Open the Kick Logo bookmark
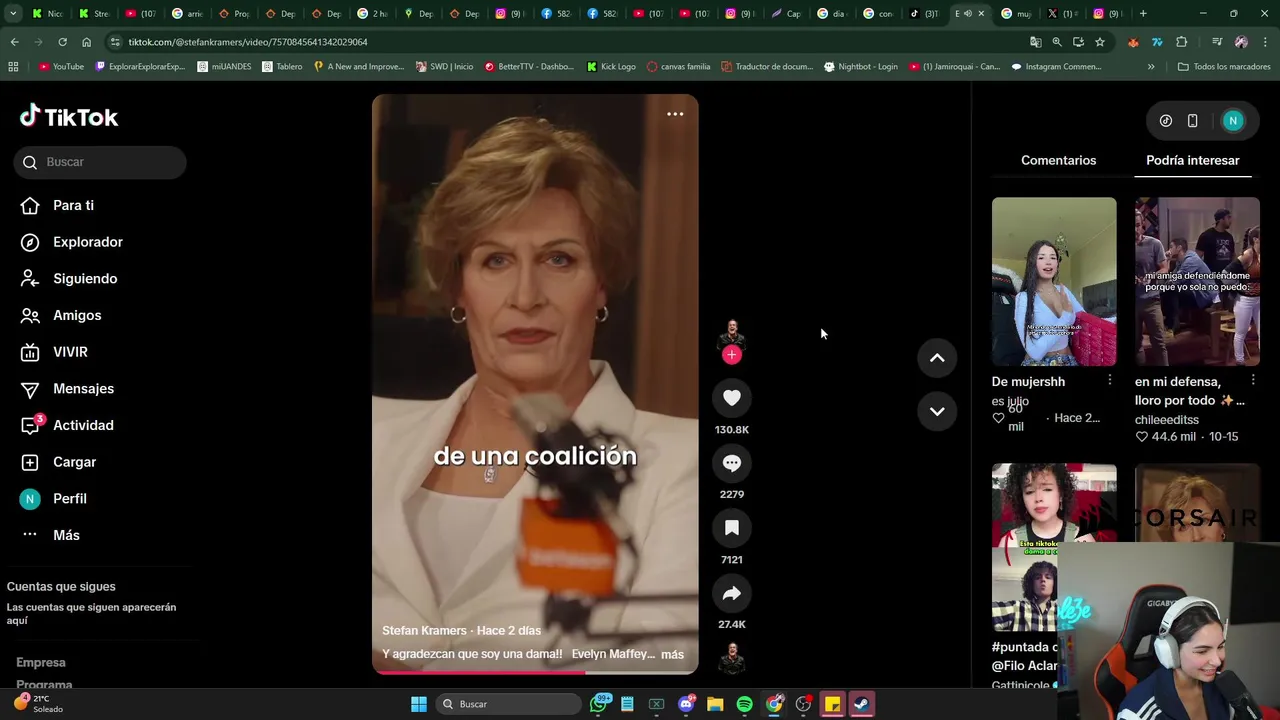This screenshot has width=1280, height=720. (x=611, y=67)
